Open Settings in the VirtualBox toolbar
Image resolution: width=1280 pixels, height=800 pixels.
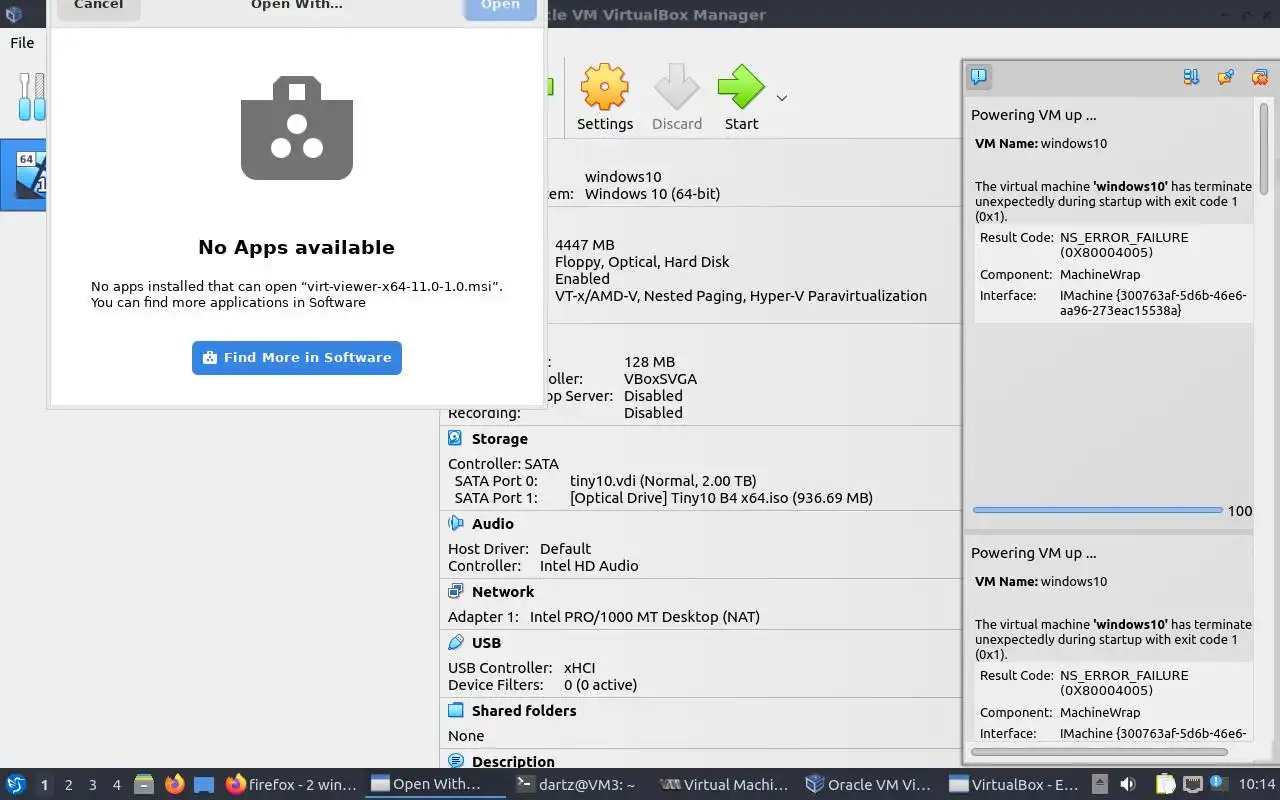[x=605, y=98]
